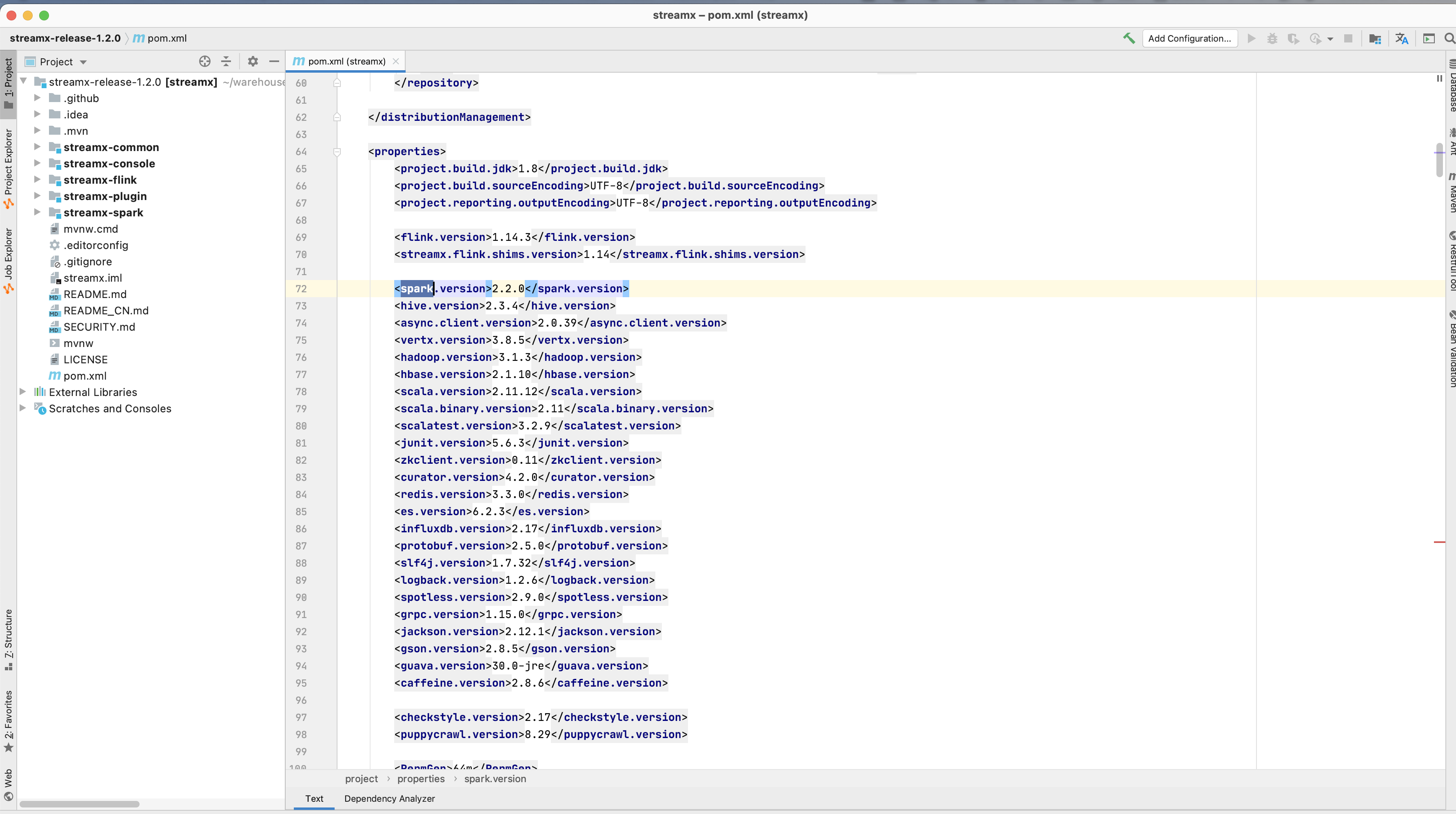Expand the External Libraries tree item
This screenshot has height=814, width=1456.
[22, 392]
